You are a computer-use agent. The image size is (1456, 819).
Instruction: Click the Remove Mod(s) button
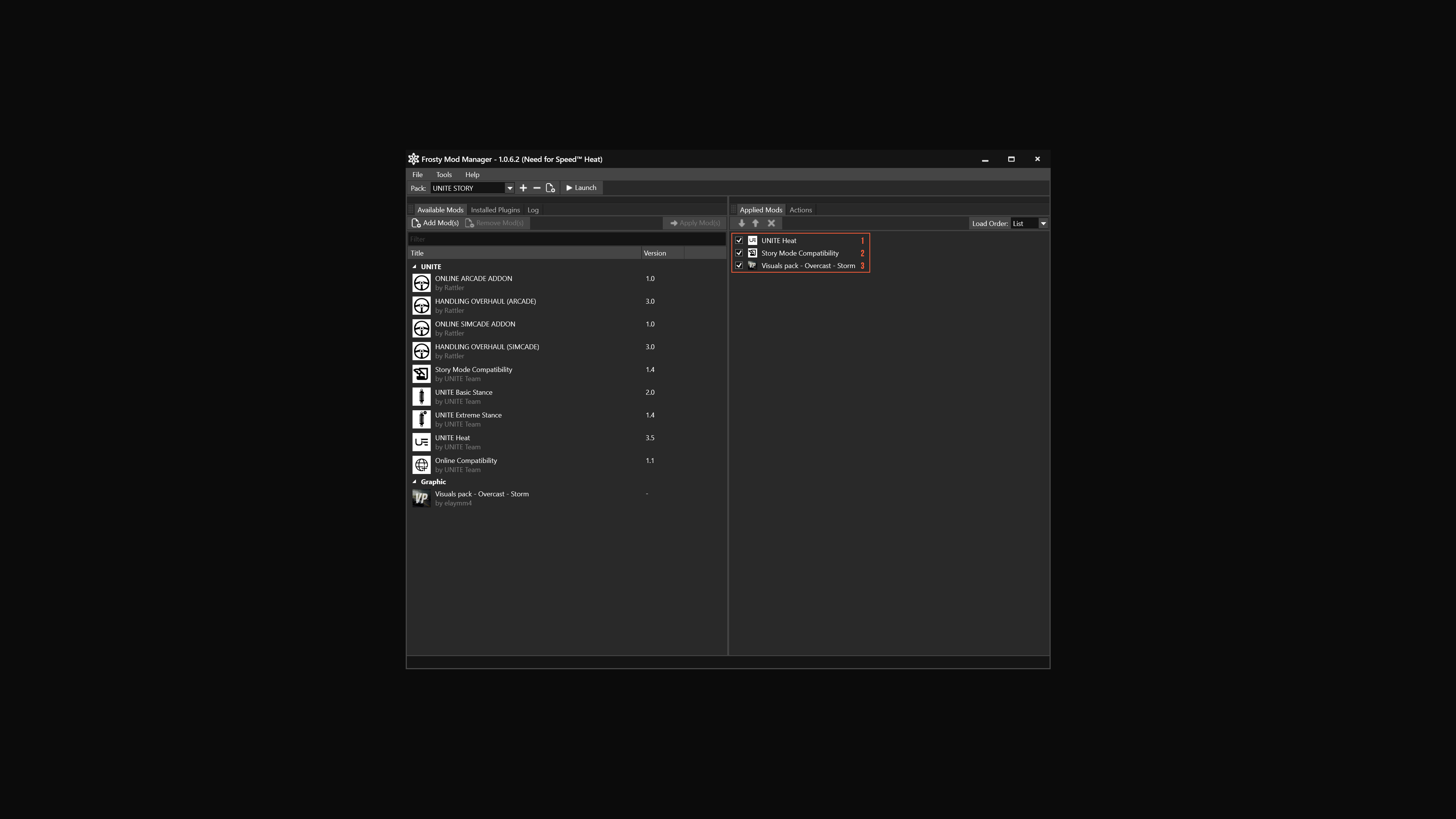coord(494,223)
